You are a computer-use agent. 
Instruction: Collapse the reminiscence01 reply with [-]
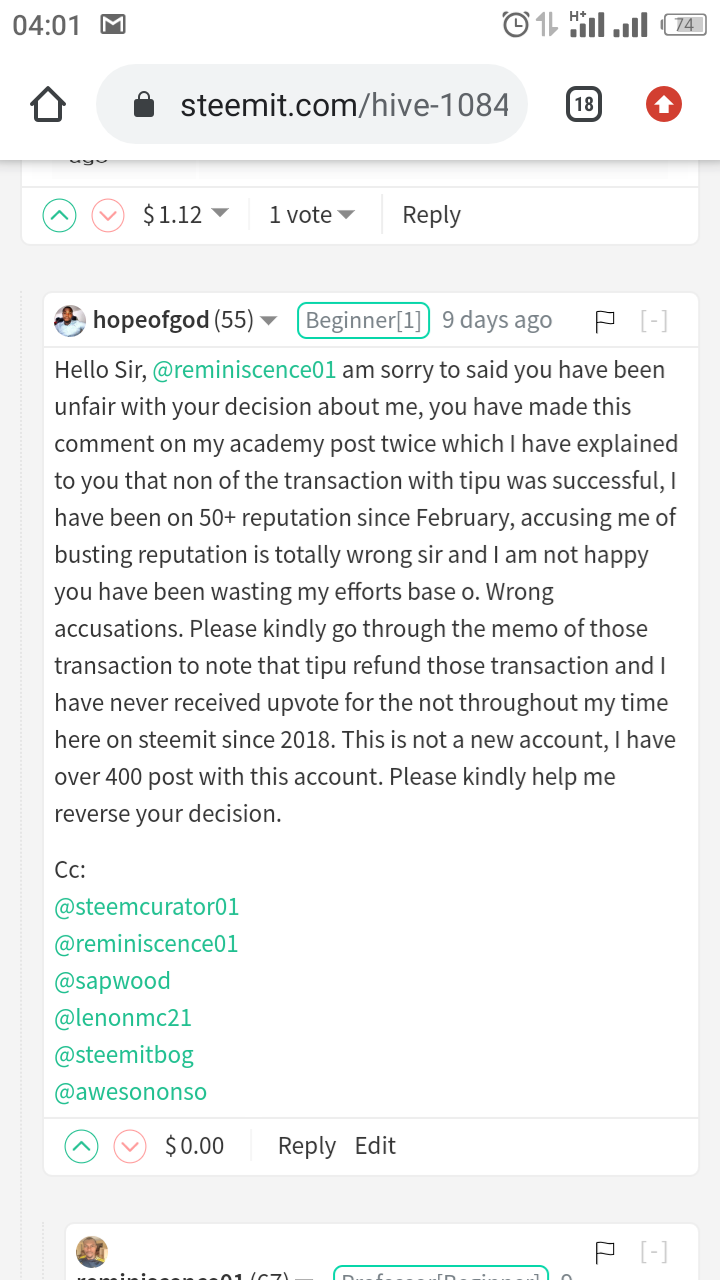coord(654,1251)
